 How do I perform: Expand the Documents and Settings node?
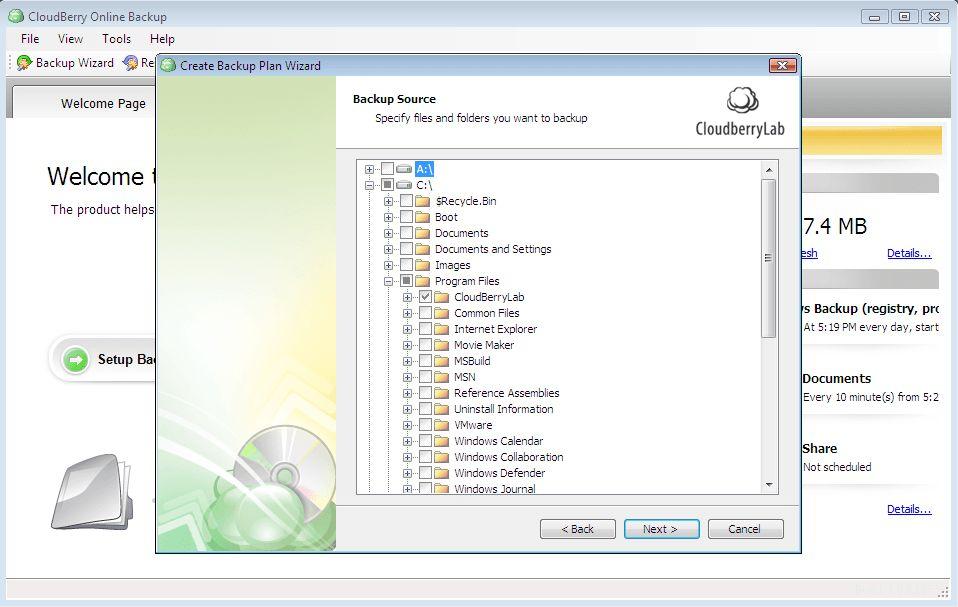click(x=389, y=249)
